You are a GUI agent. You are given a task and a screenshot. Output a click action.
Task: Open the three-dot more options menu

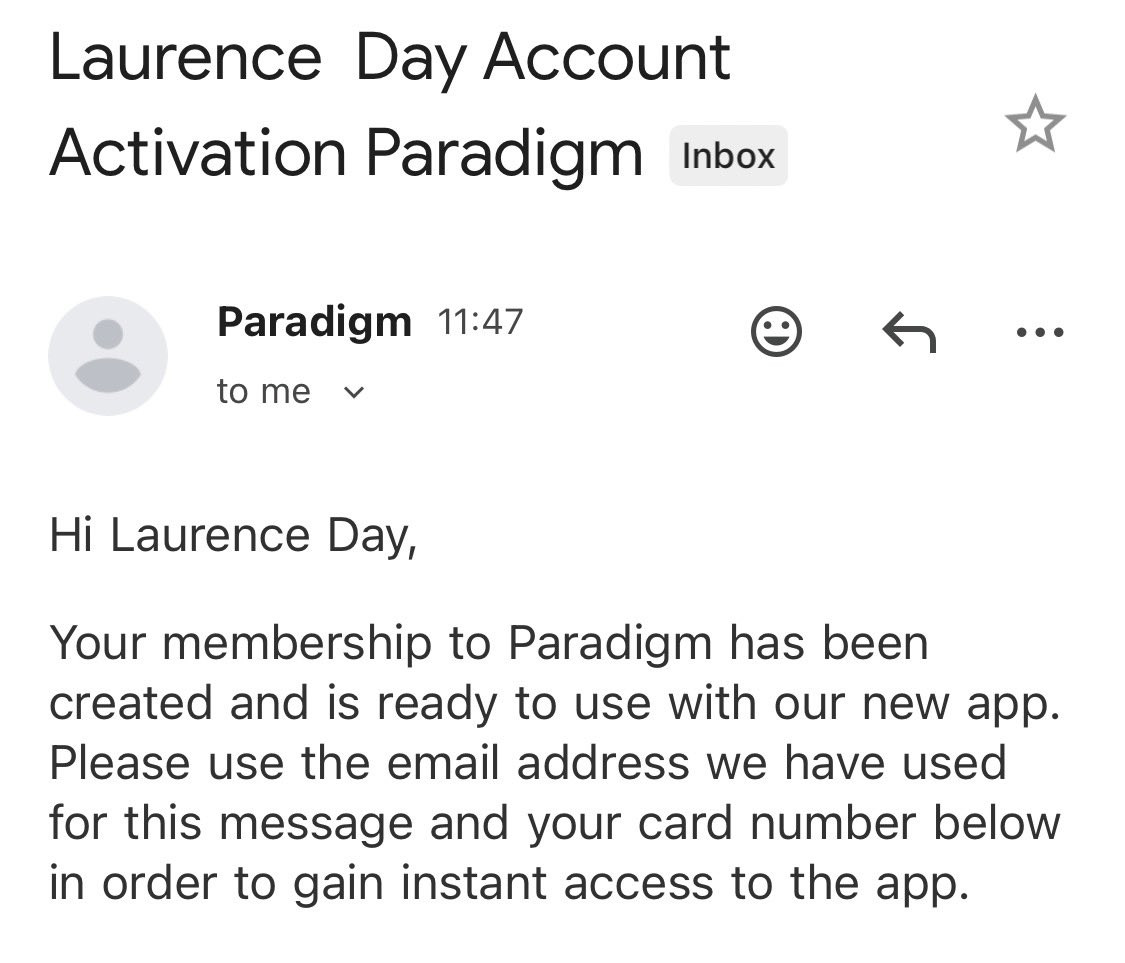[x=1040, y=332]
